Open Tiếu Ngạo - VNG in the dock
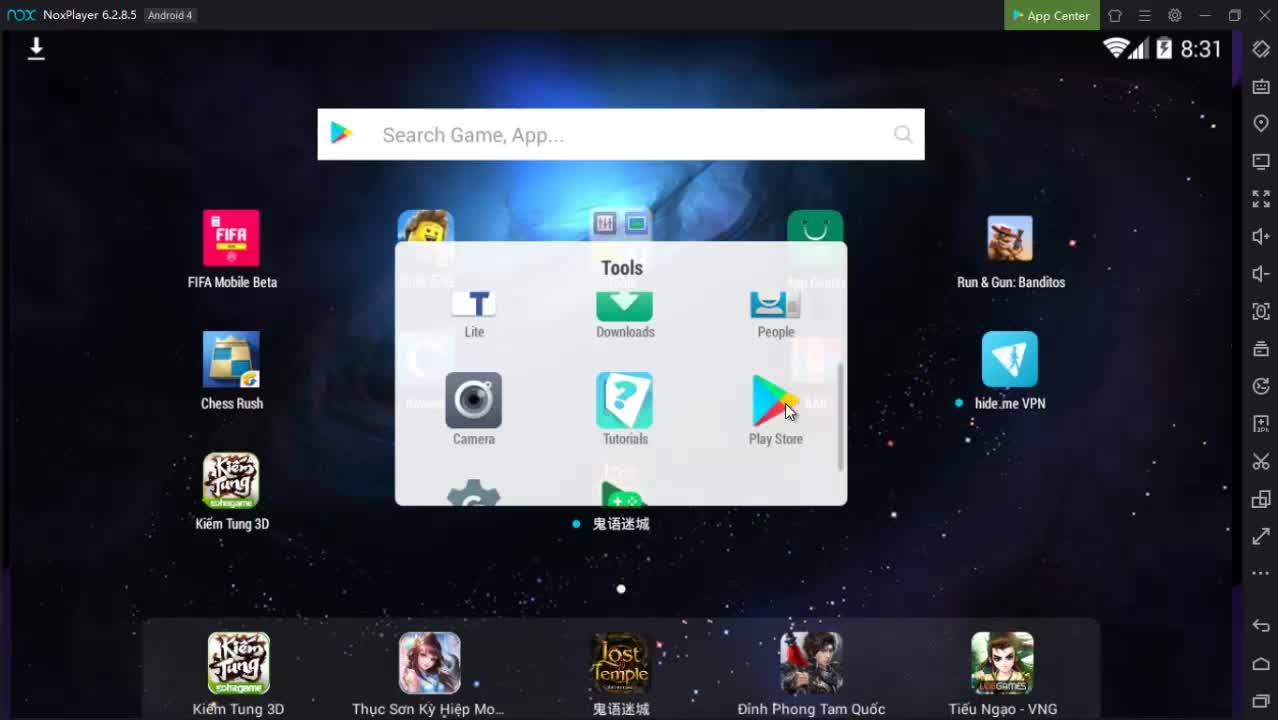1278x720 pixels. tap(1002, 663)
